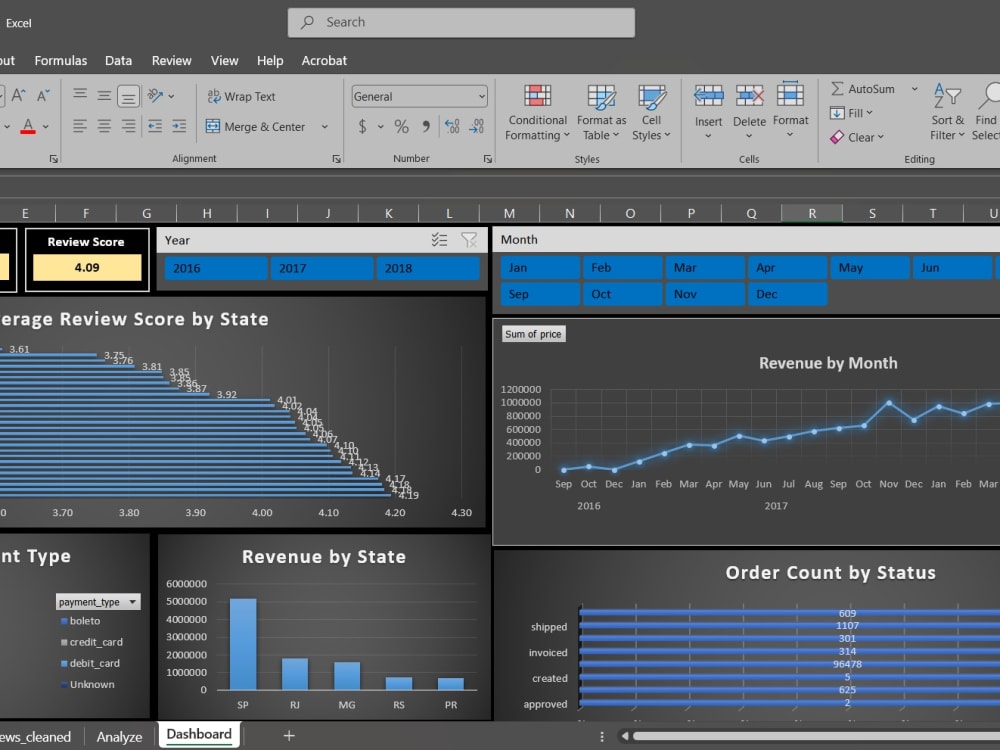Click Merge & Center button
Screen dimensions: 1000x750
point(255,126)
